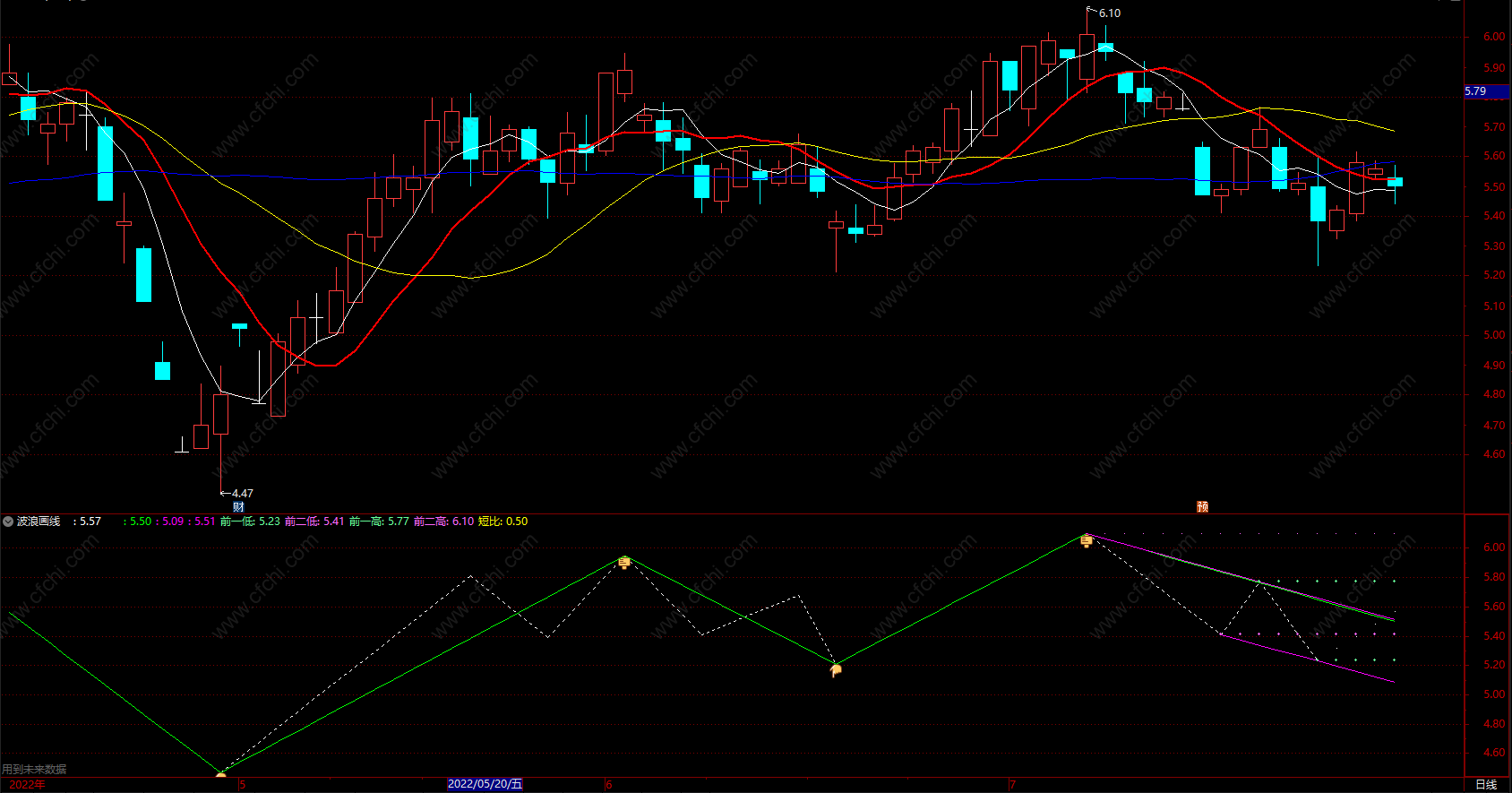Image resolution: width=1512 pixels, height=793 pixels.
Task: Expand the 波浪画线 indicator dropdown arrow
Action: (8, 521)
